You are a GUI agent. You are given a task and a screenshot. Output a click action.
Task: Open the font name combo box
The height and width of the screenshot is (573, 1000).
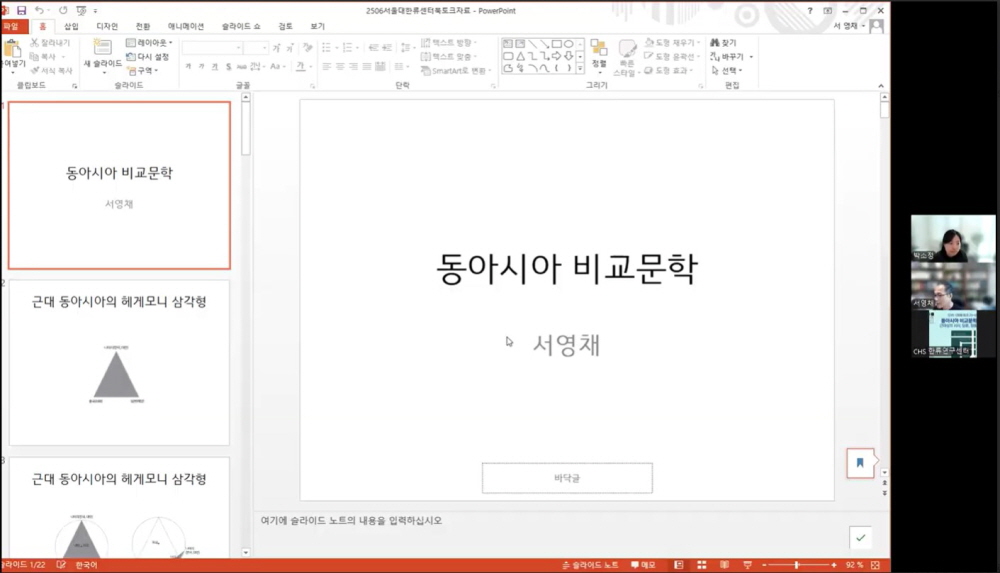tap(212, 48)
